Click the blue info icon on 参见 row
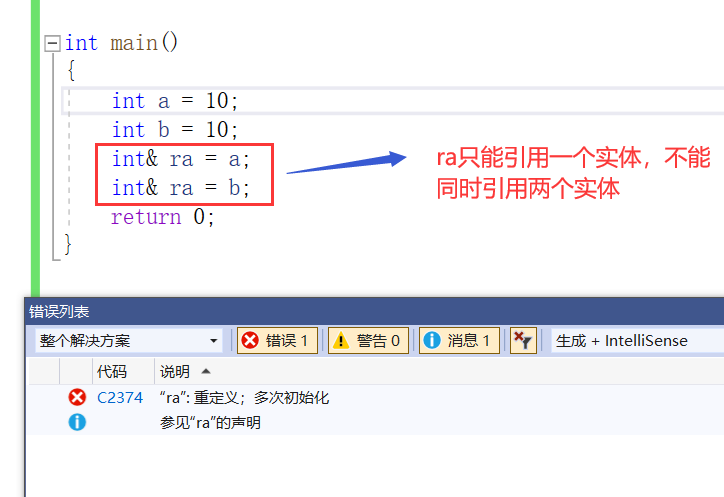Screen dimensions: 724x497 [x=77, y=422]
